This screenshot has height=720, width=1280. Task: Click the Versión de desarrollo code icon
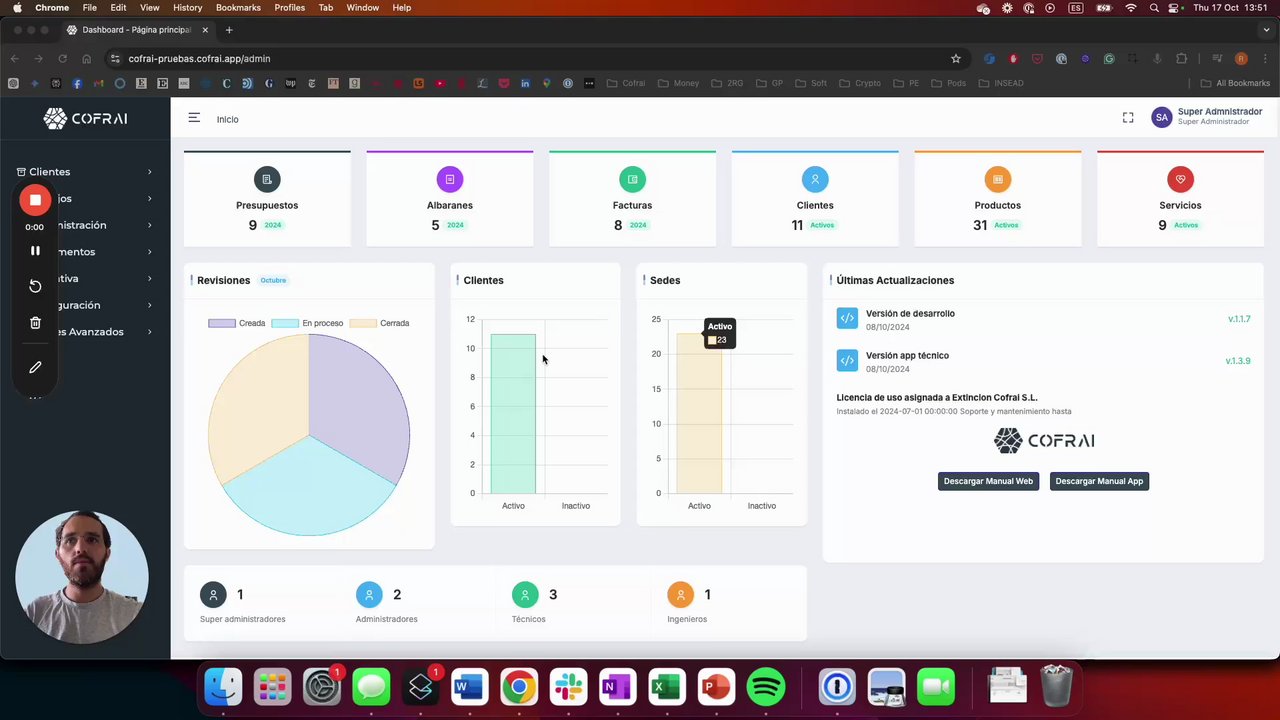[x=847, y=319]
